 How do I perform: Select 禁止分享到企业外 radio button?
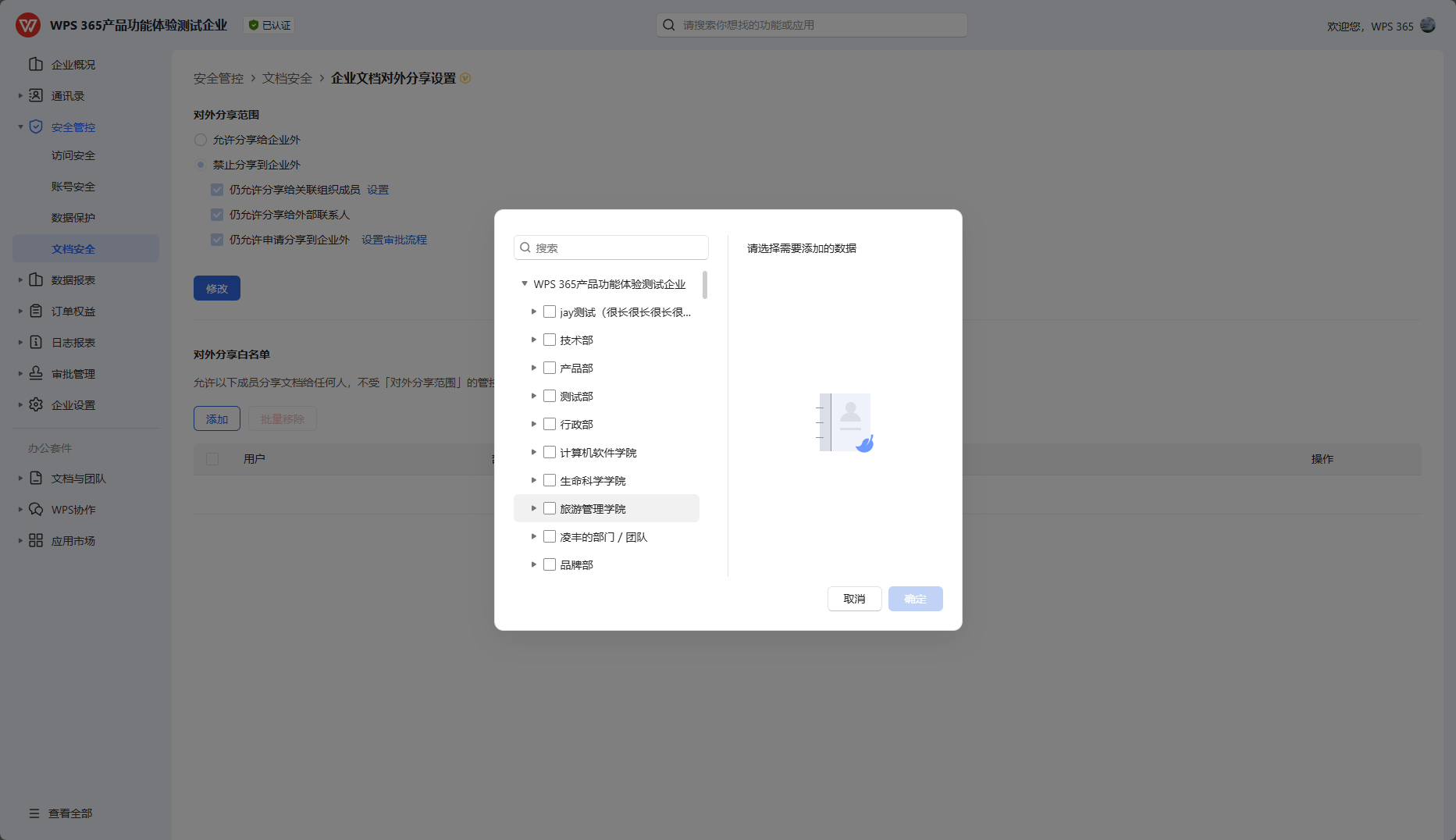coord(201,165)
